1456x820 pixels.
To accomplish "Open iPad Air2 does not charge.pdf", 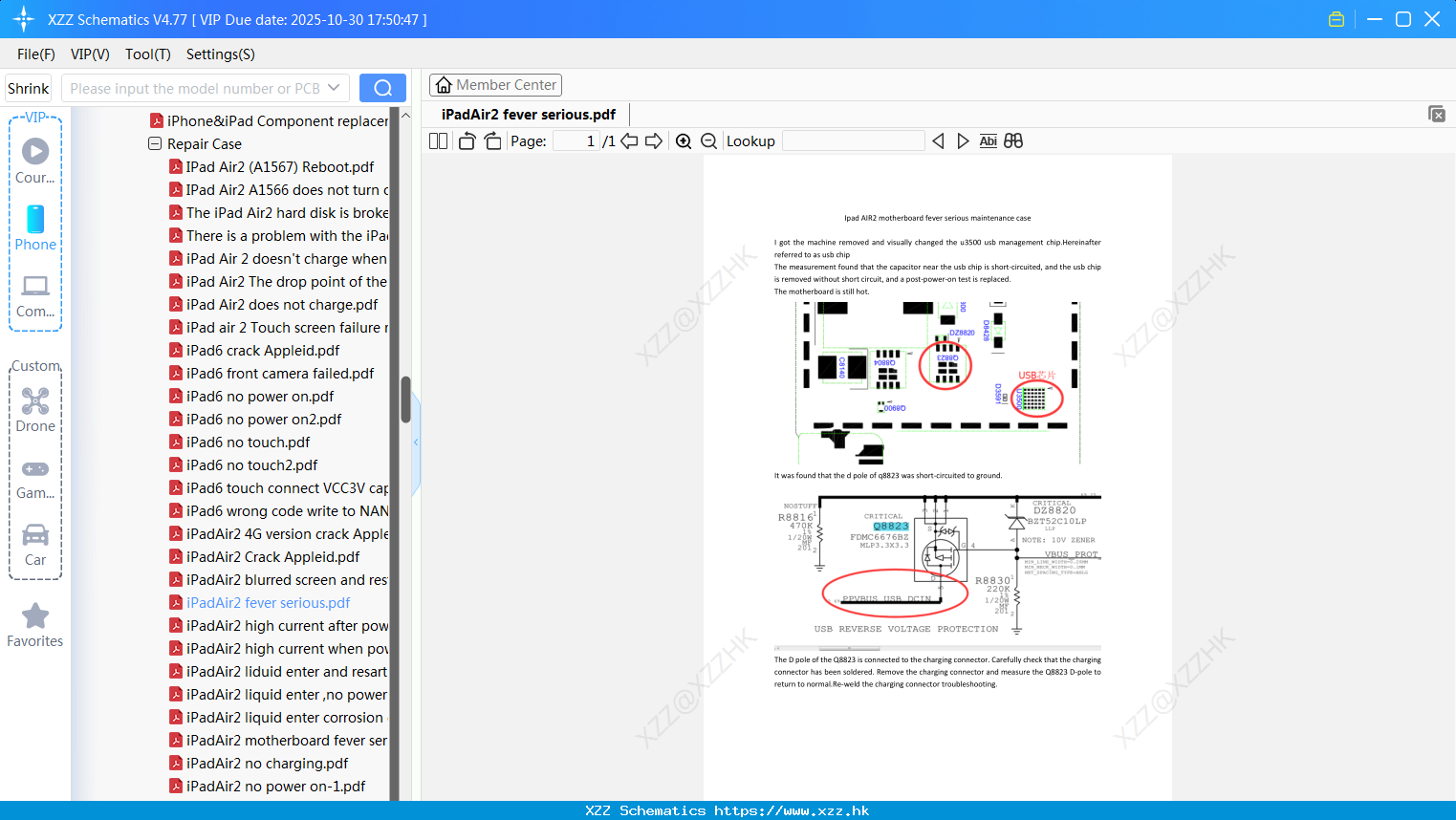I will (x=282, y=304).
